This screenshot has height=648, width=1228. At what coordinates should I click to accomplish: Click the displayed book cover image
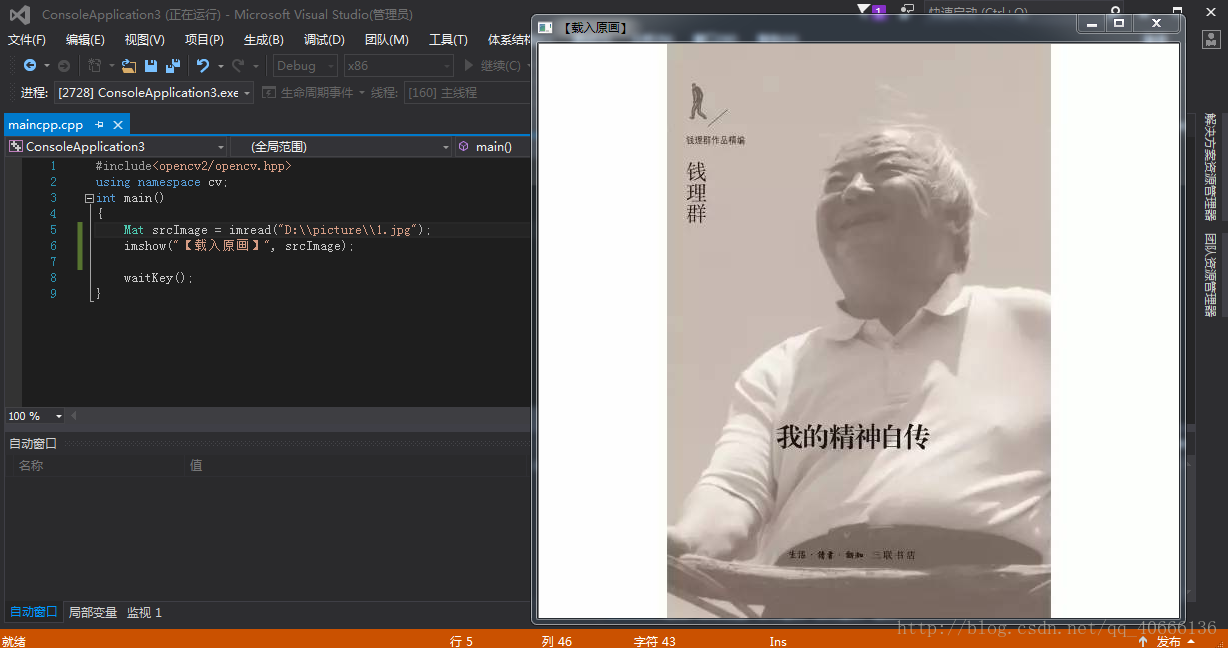click(859, 331)
